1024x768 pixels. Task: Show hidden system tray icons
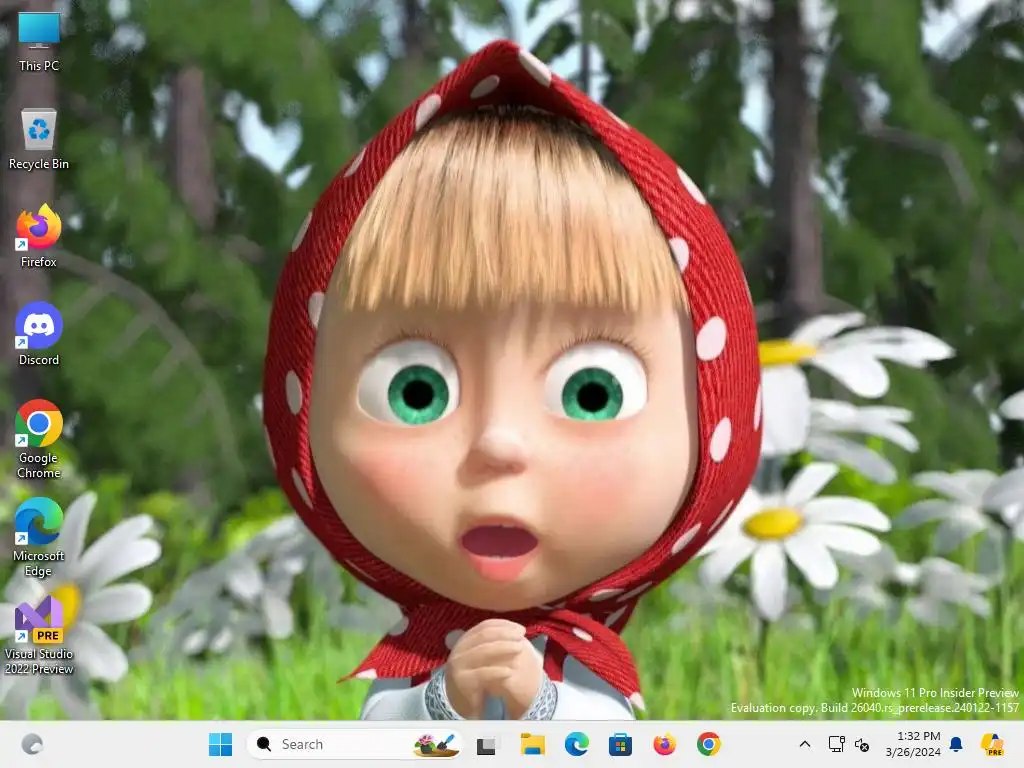(805, 744)
